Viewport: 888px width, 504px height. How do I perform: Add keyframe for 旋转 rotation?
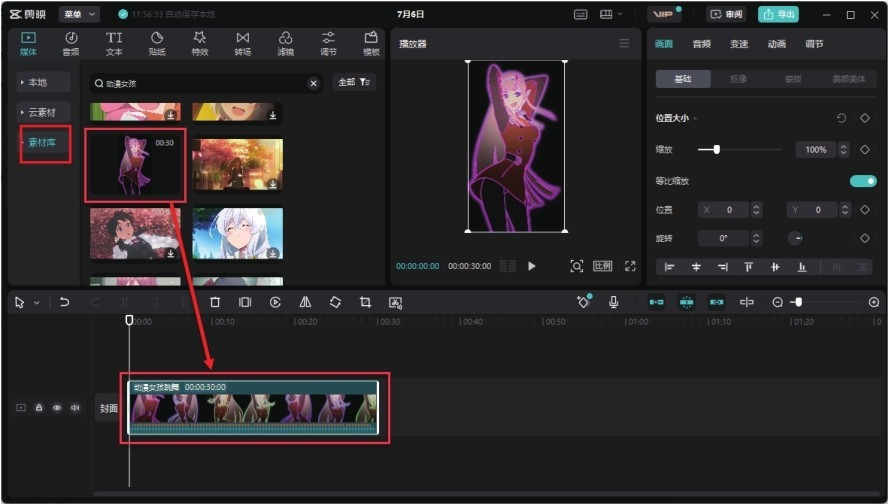point(865,238)
